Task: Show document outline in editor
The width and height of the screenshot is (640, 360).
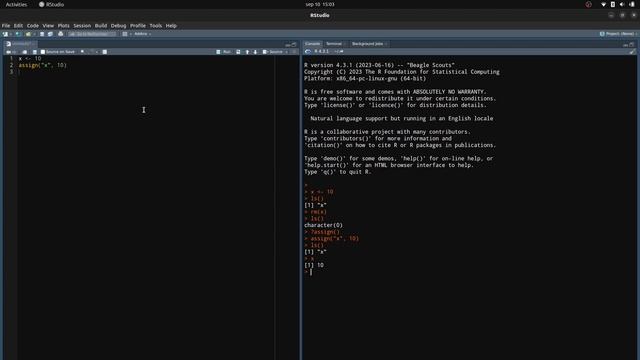Action: point(294,52)
